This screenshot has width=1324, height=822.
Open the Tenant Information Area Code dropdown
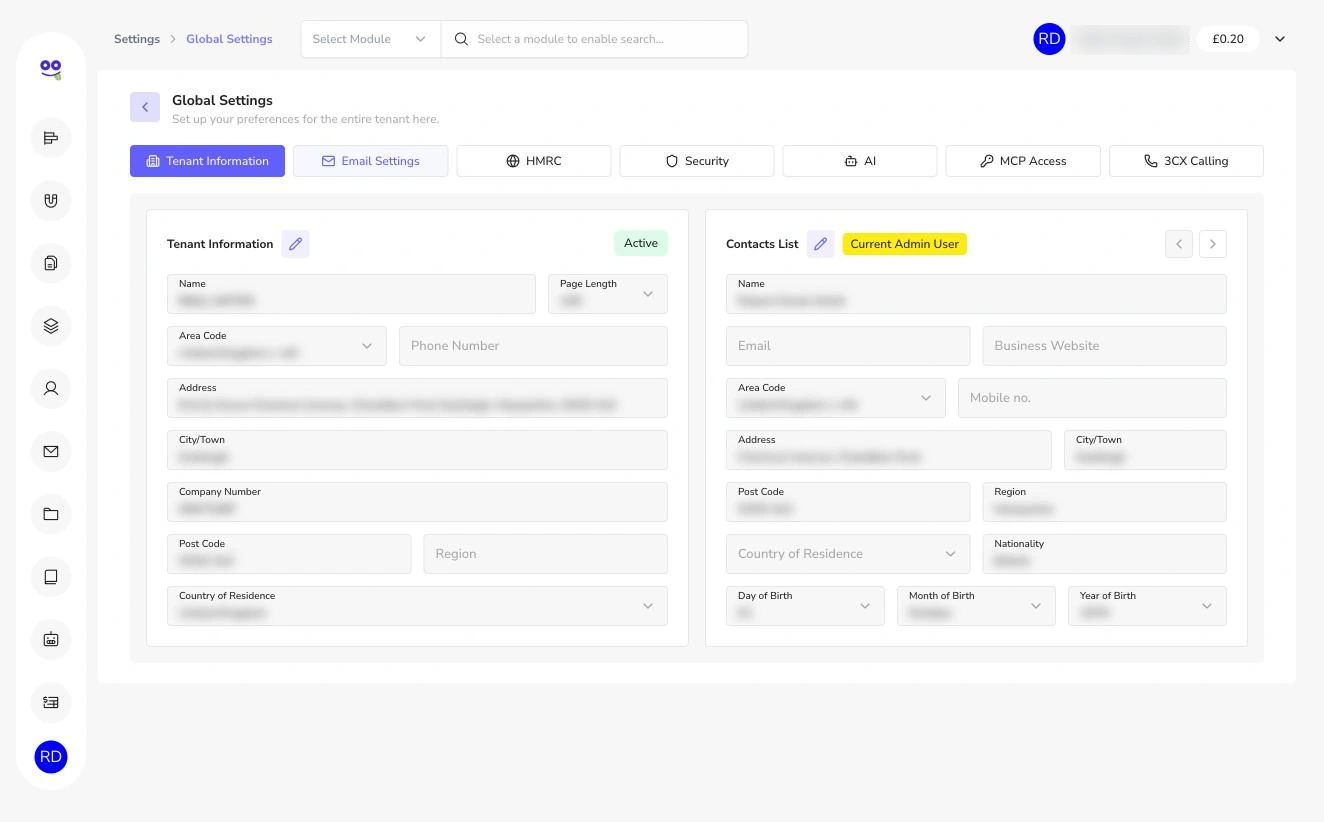click(x=277, y=346)
